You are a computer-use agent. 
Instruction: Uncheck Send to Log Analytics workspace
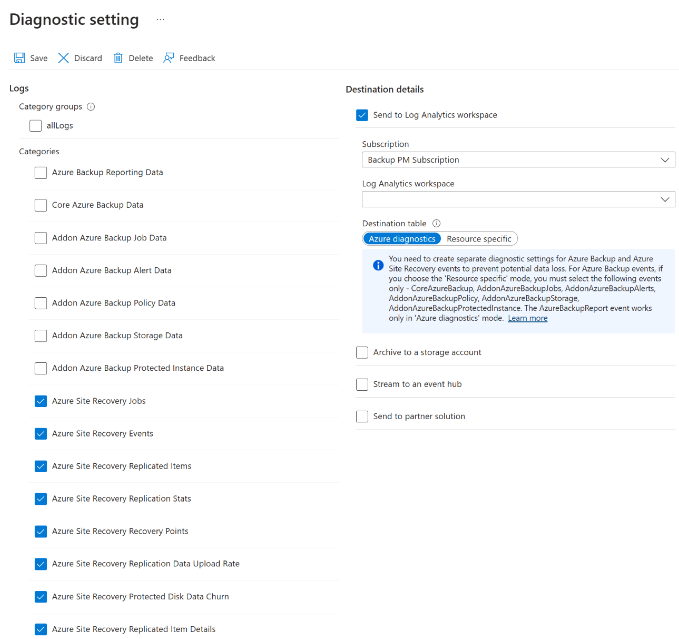click(362, 115)
